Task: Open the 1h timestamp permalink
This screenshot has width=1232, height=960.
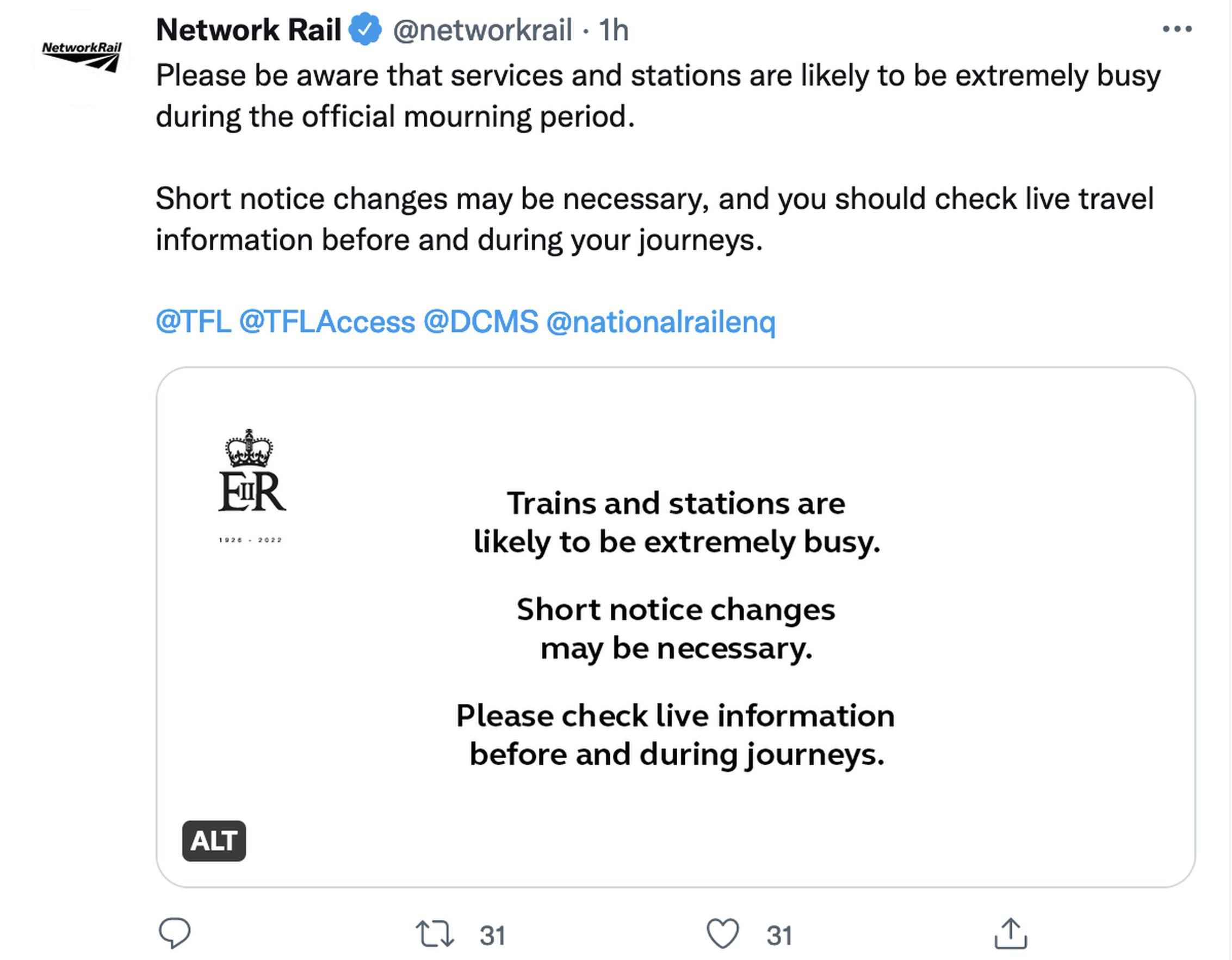Action: [613, 30]
